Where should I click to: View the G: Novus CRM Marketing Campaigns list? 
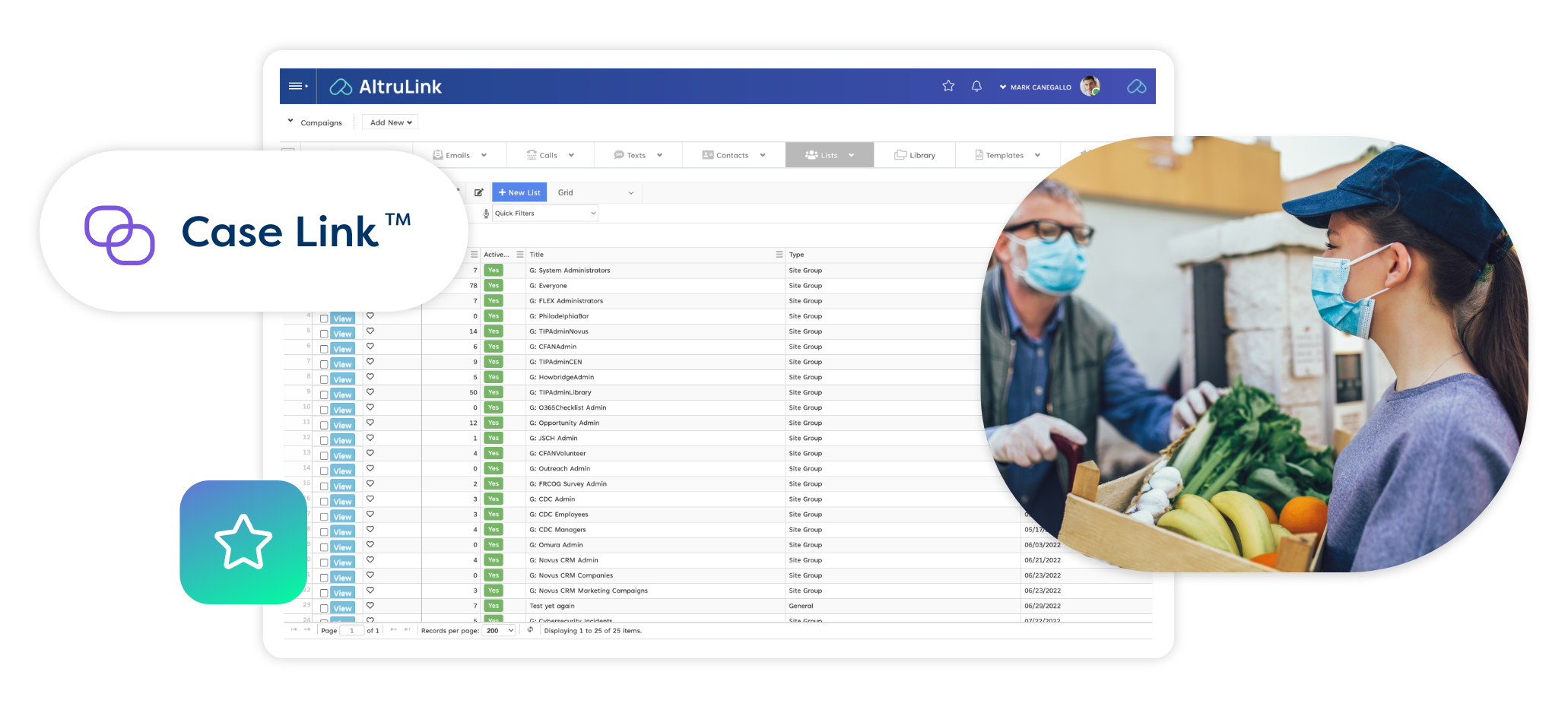click(x=343, y=593)
